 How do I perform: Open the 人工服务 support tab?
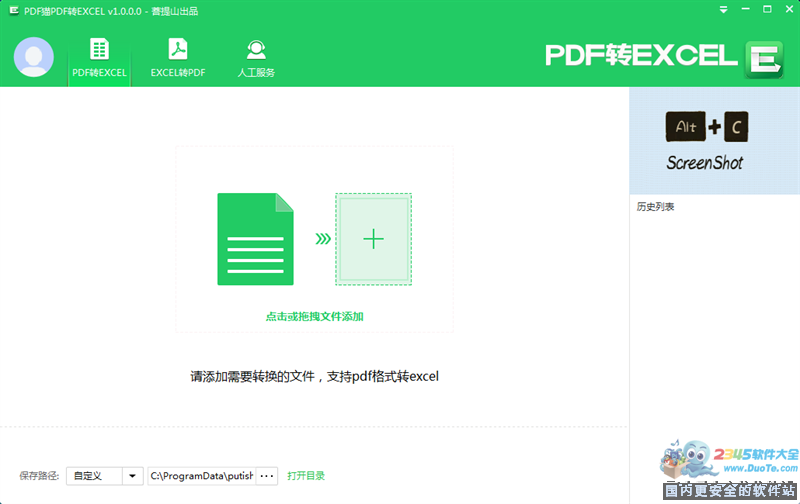tap(256, 58)
